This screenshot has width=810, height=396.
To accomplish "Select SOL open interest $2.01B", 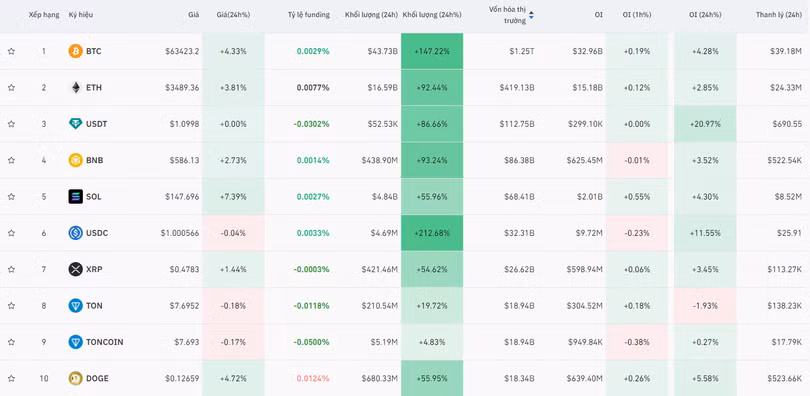I will click(x=589, y=196).
